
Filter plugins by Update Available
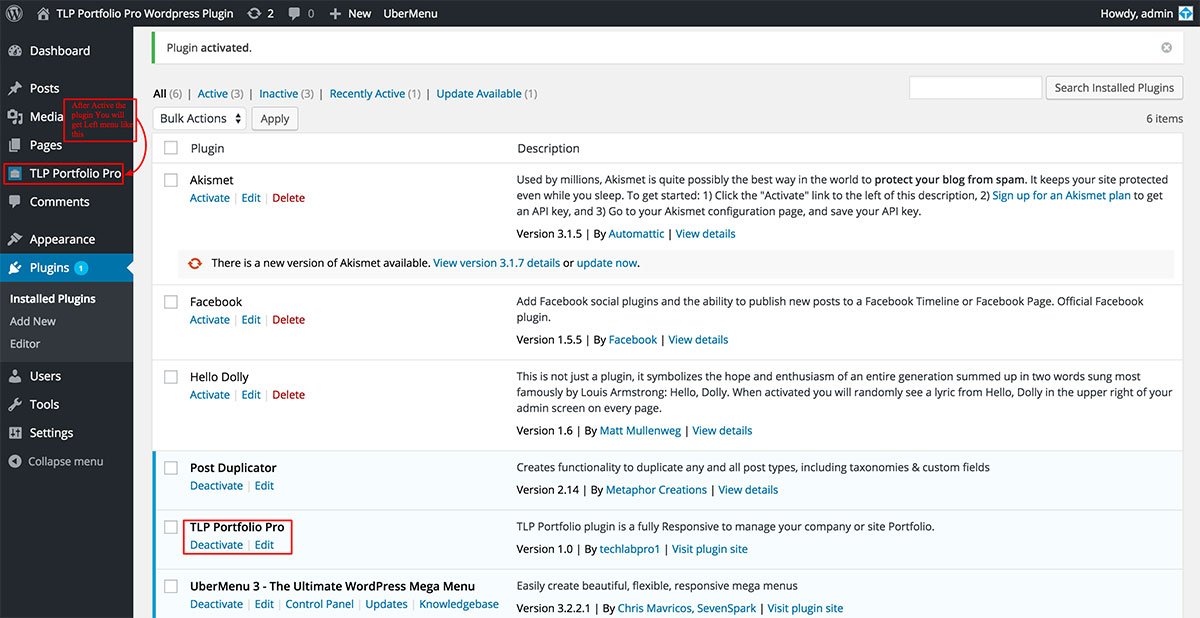[x=479, y=93]
